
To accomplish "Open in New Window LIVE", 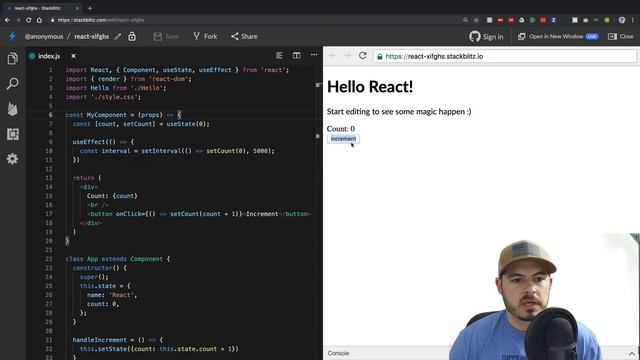I will 558,36.
